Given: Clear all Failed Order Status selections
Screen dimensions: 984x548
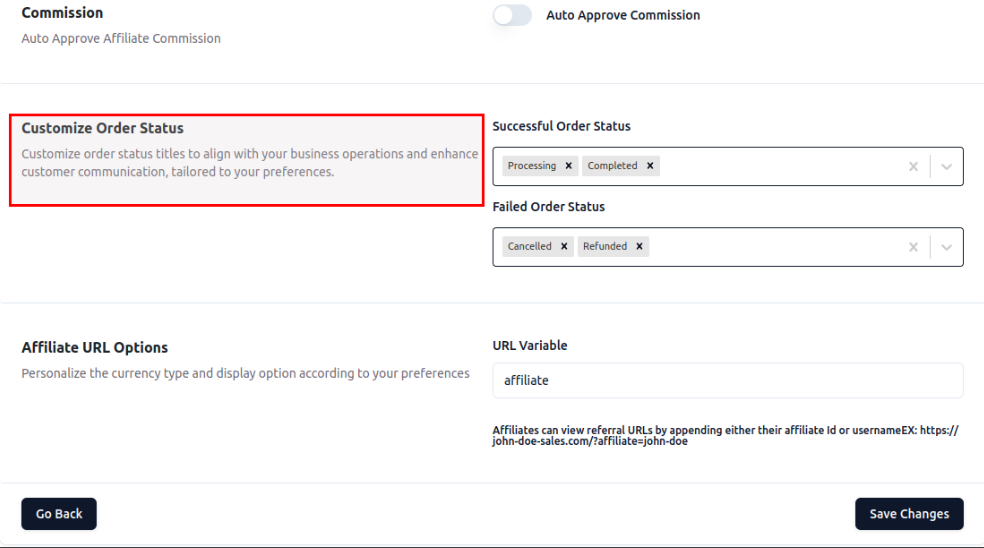Looking at the screenshot, I should (x=913, y=247).
